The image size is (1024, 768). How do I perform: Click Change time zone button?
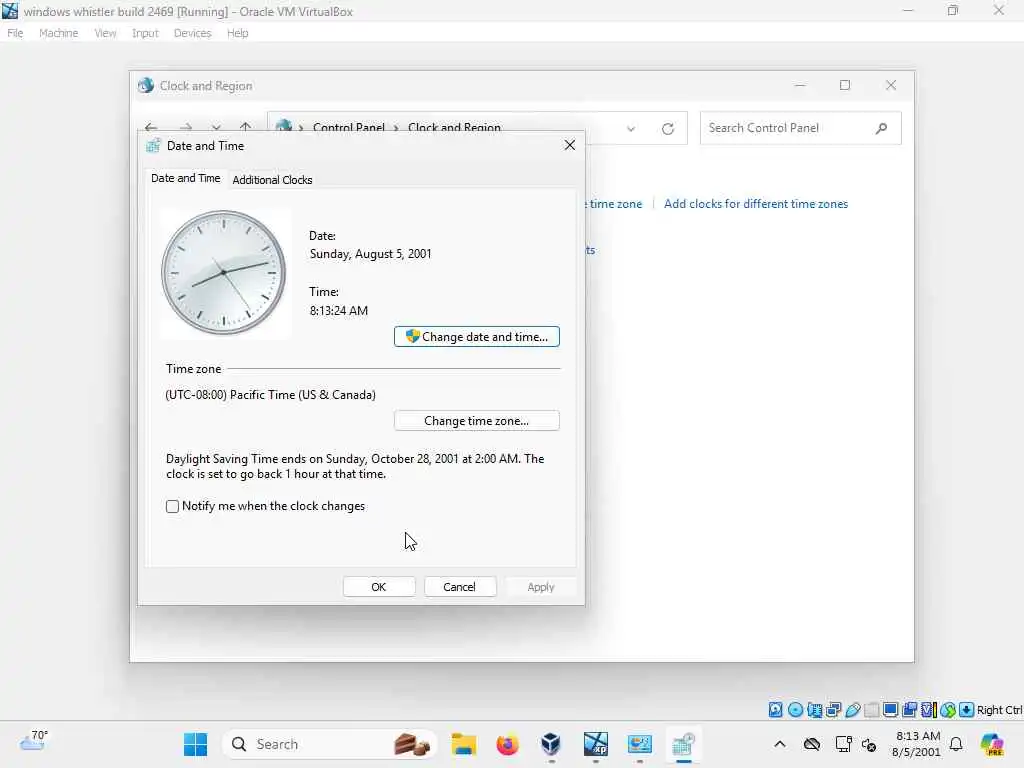pos(477,421)
